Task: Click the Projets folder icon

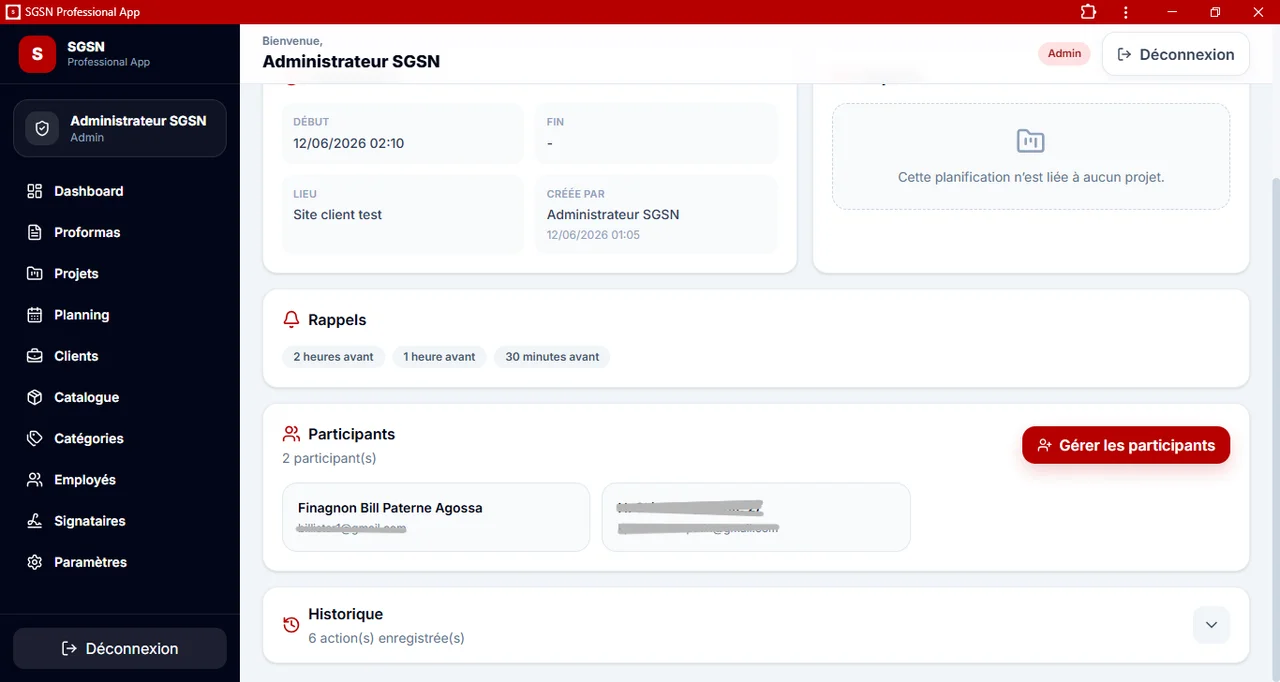Action: tap(35, 273)
